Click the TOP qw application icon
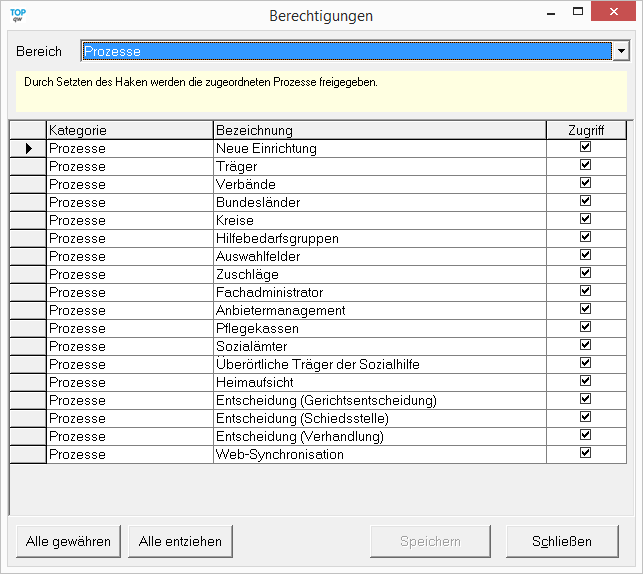Screen dimensions: 643x574 tap(17, 15)
